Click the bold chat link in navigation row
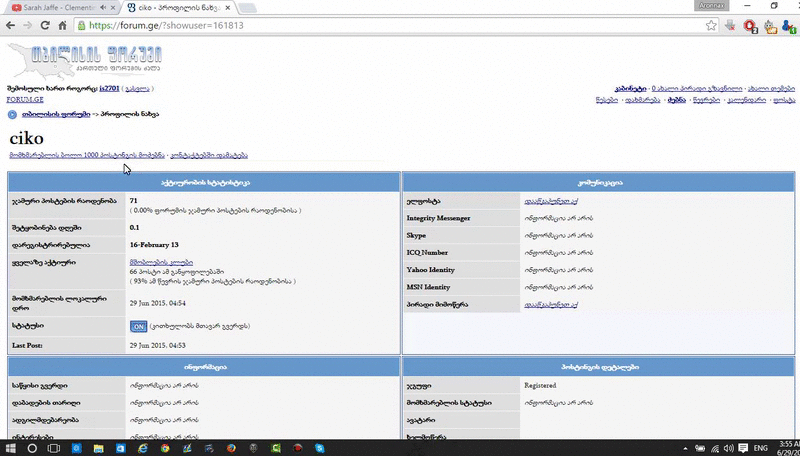This screenshot has height=456, width=800. click(677, 99)
